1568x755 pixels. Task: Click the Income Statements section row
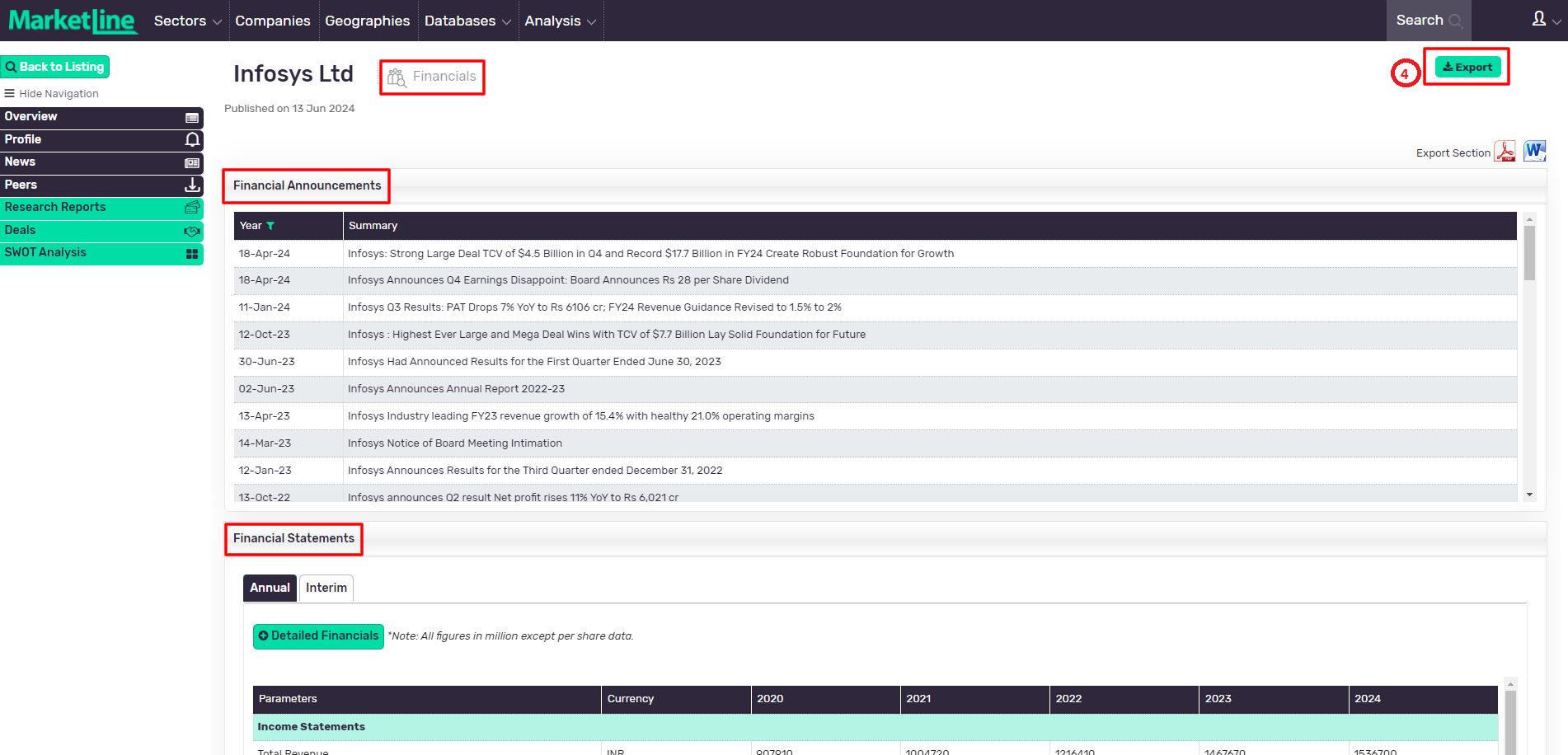(876, 727)
